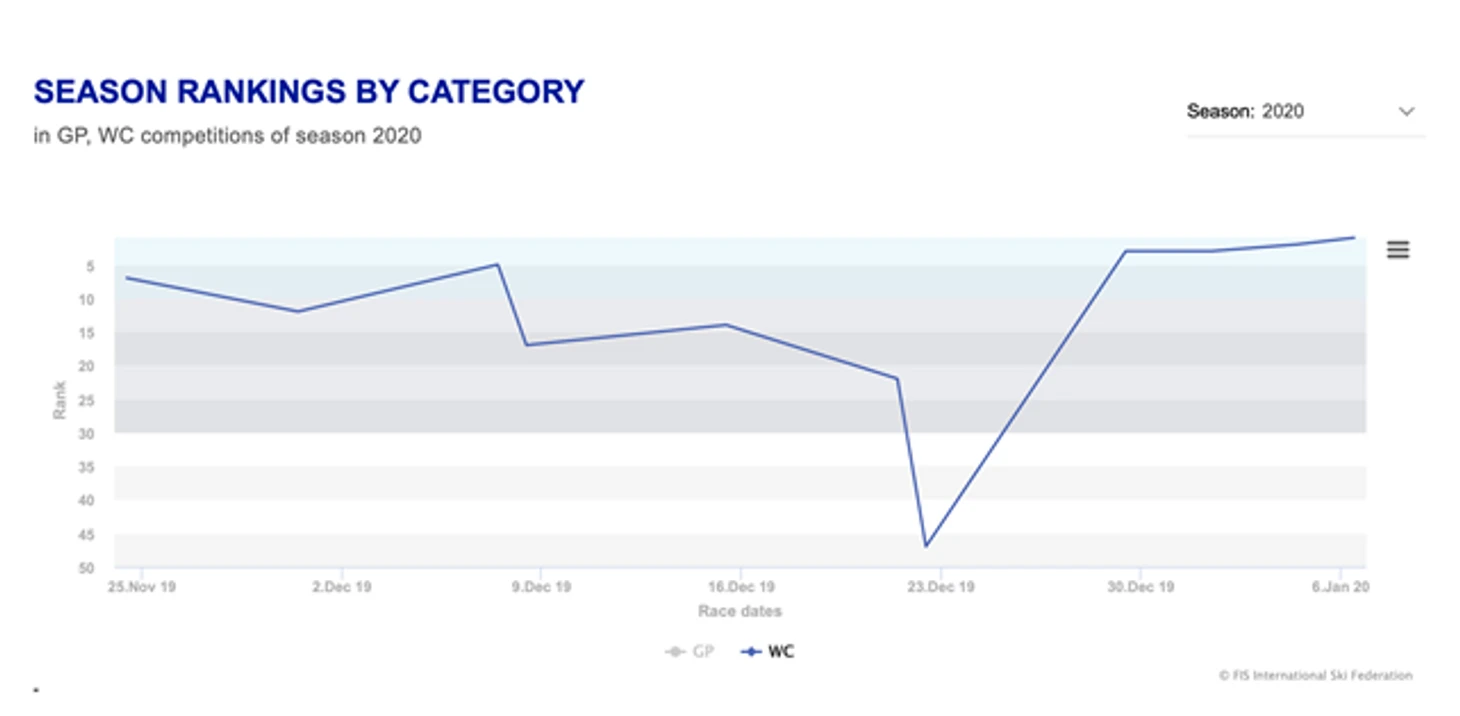The width and height of the screenshot is (1460, 716).
Task: Select first data point at 25 Nov
Action: tap(127, 277)
